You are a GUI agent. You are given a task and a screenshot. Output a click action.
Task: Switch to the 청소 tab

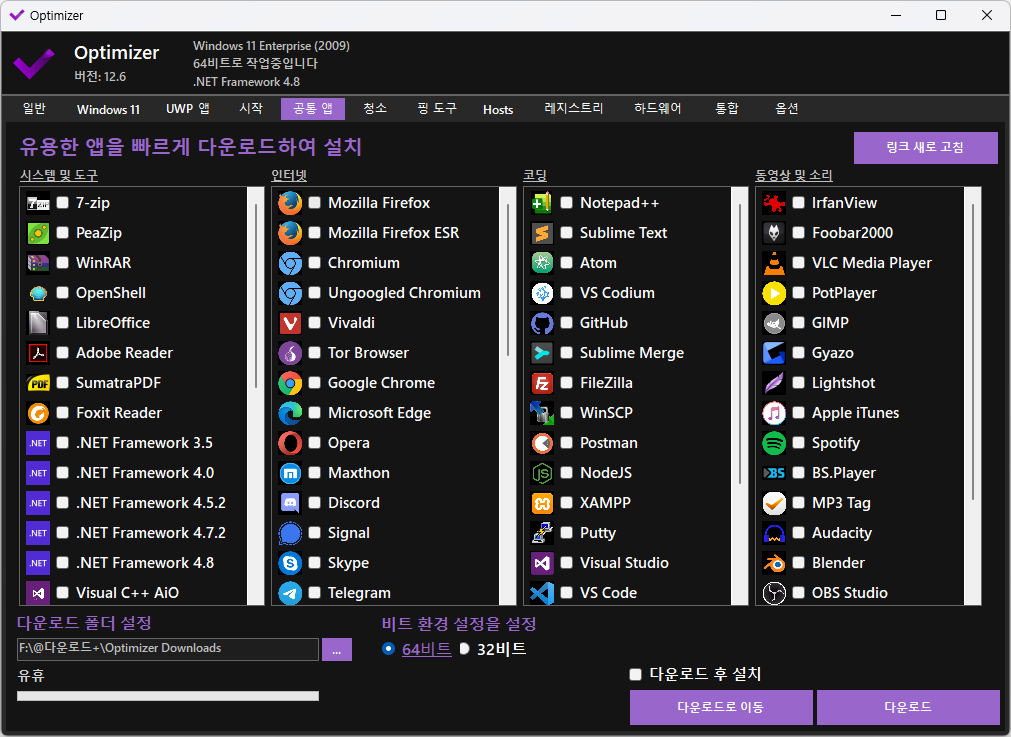375,108
